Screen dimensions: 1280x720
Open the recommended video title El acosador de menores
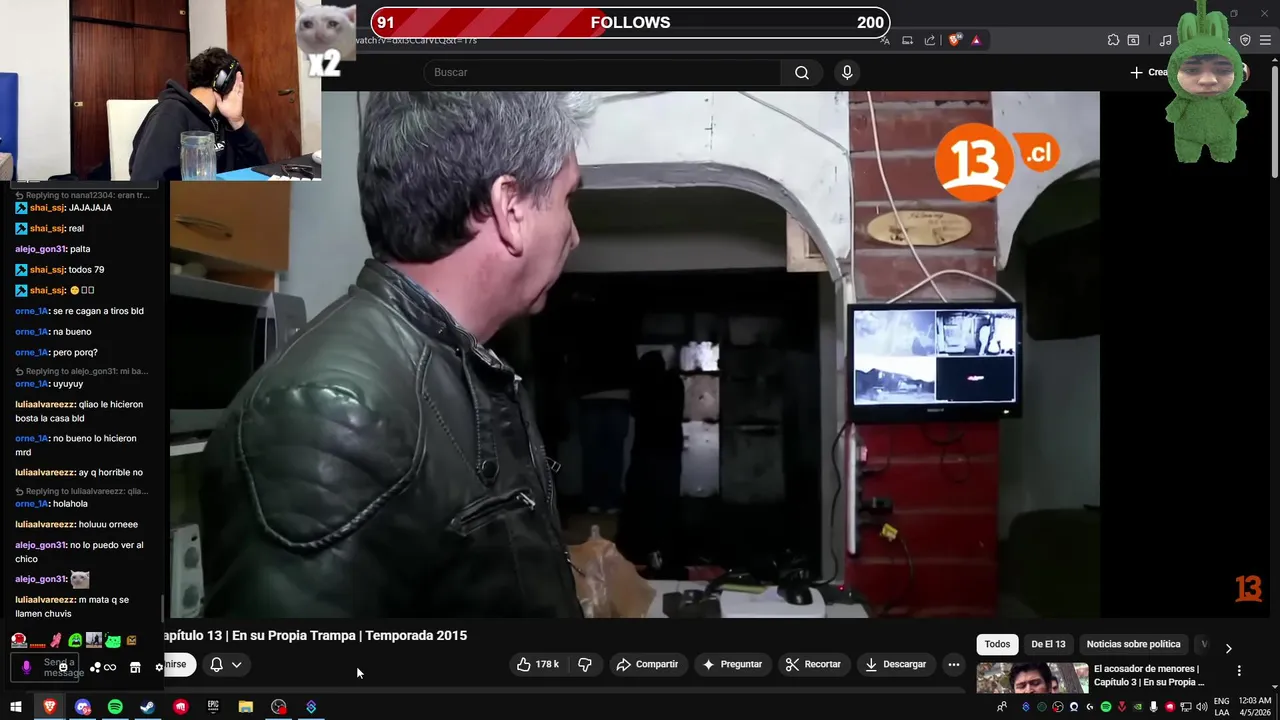(1149, 675)
